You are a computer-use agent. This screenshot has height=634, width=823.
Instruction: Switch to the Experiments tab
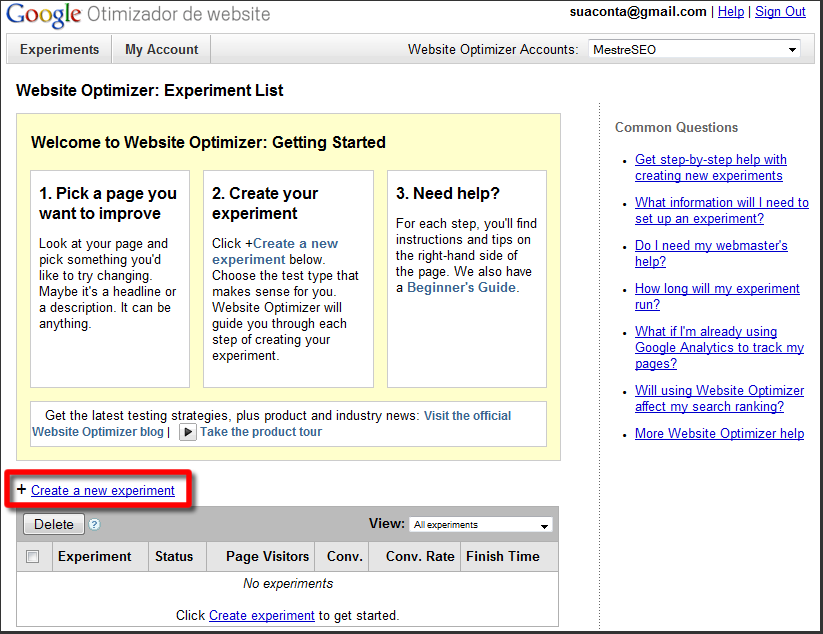coord(59,49)
